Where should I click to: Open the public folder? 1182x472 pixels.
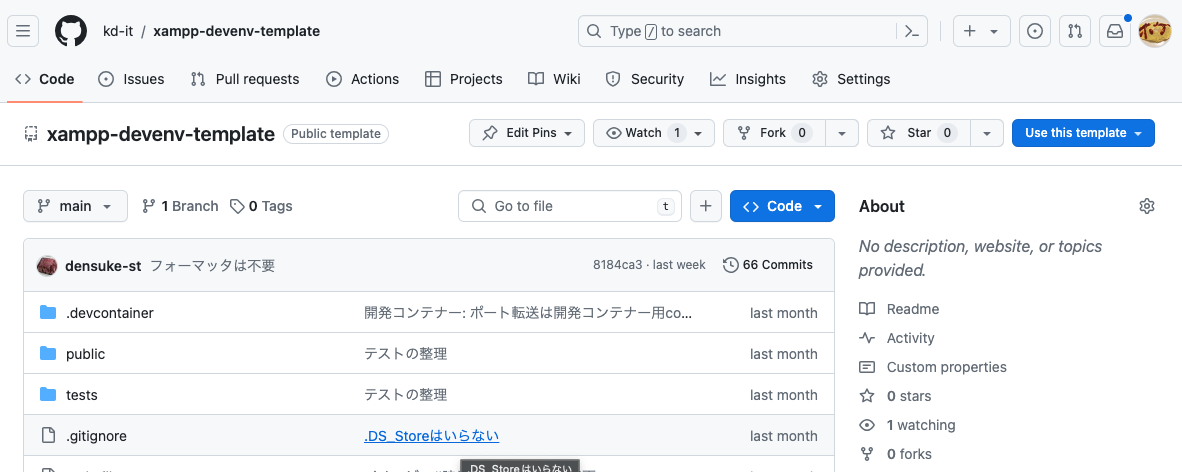click(x=86, y=354)
